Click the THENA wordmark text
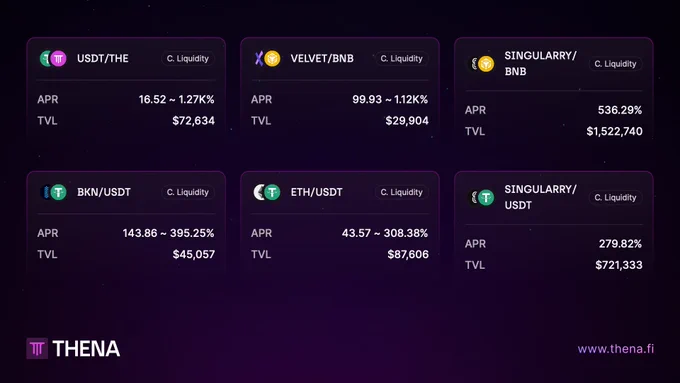Viewport: 680px width, 383px height. click(x=86, y=349)
